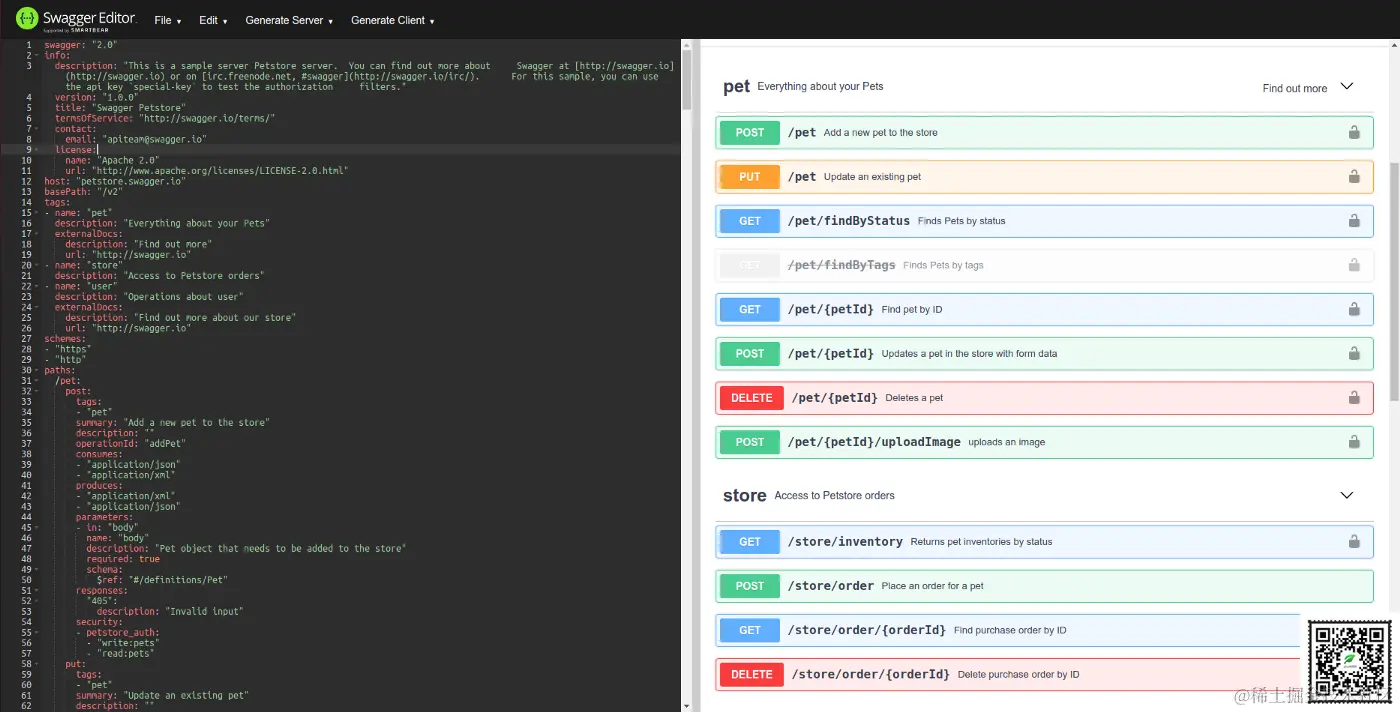Click the $ref: "#/definitions/Pet" line
This screenshot has width=1400, height=712.
coord(162,579)
